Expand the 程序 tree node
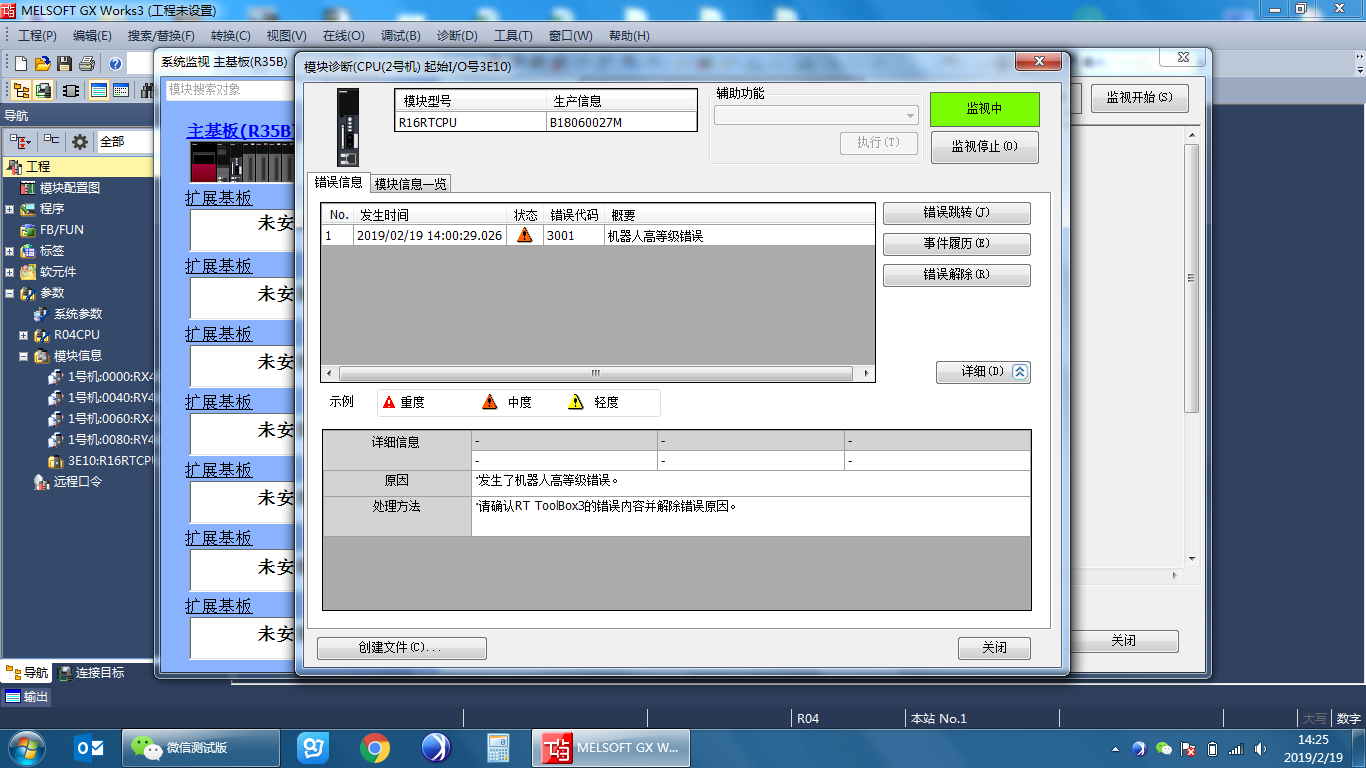This screenshot has height=768, width=1366. point(9,209)
